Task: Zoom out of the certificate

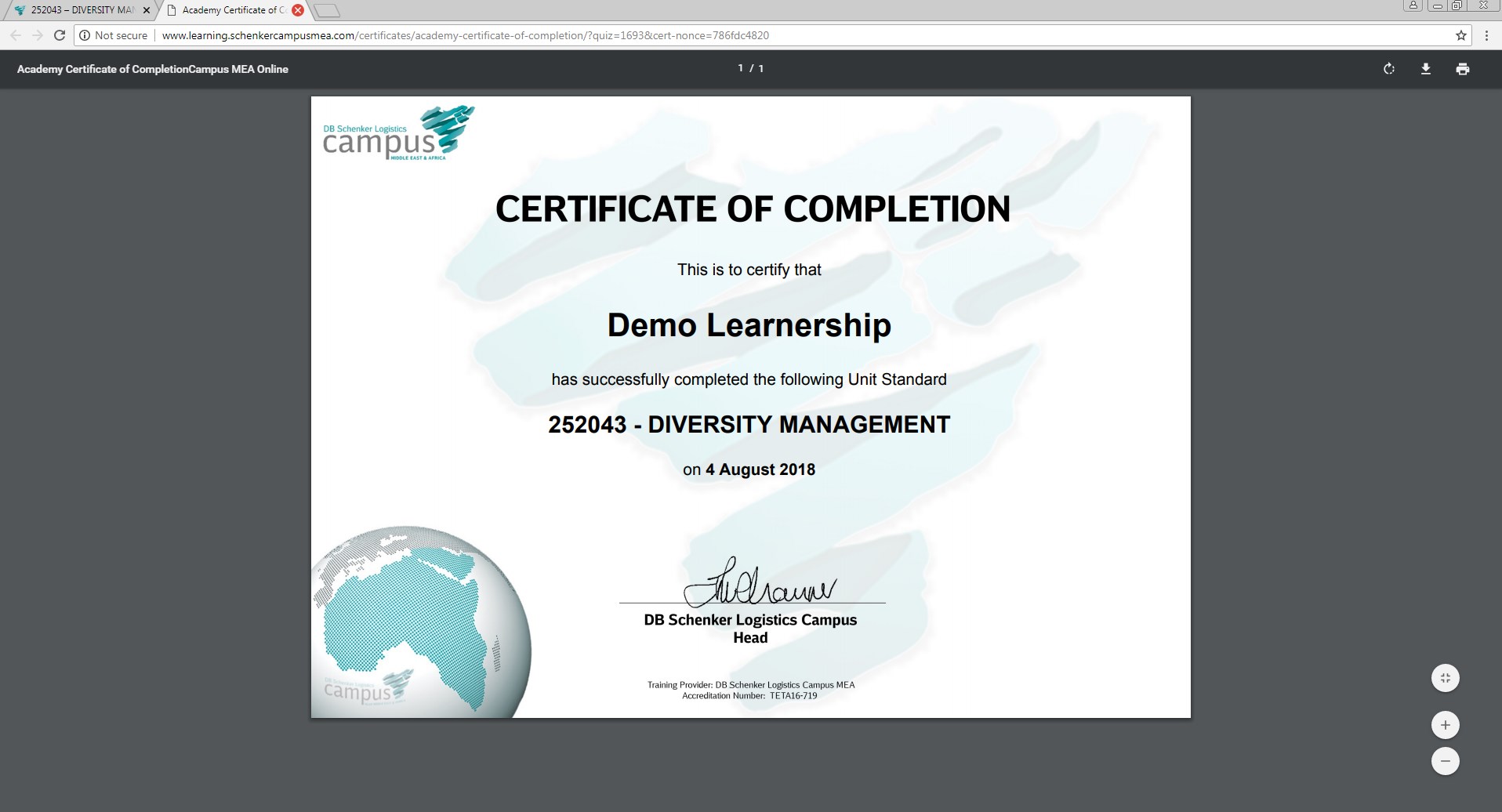Action: point(1445,761)
